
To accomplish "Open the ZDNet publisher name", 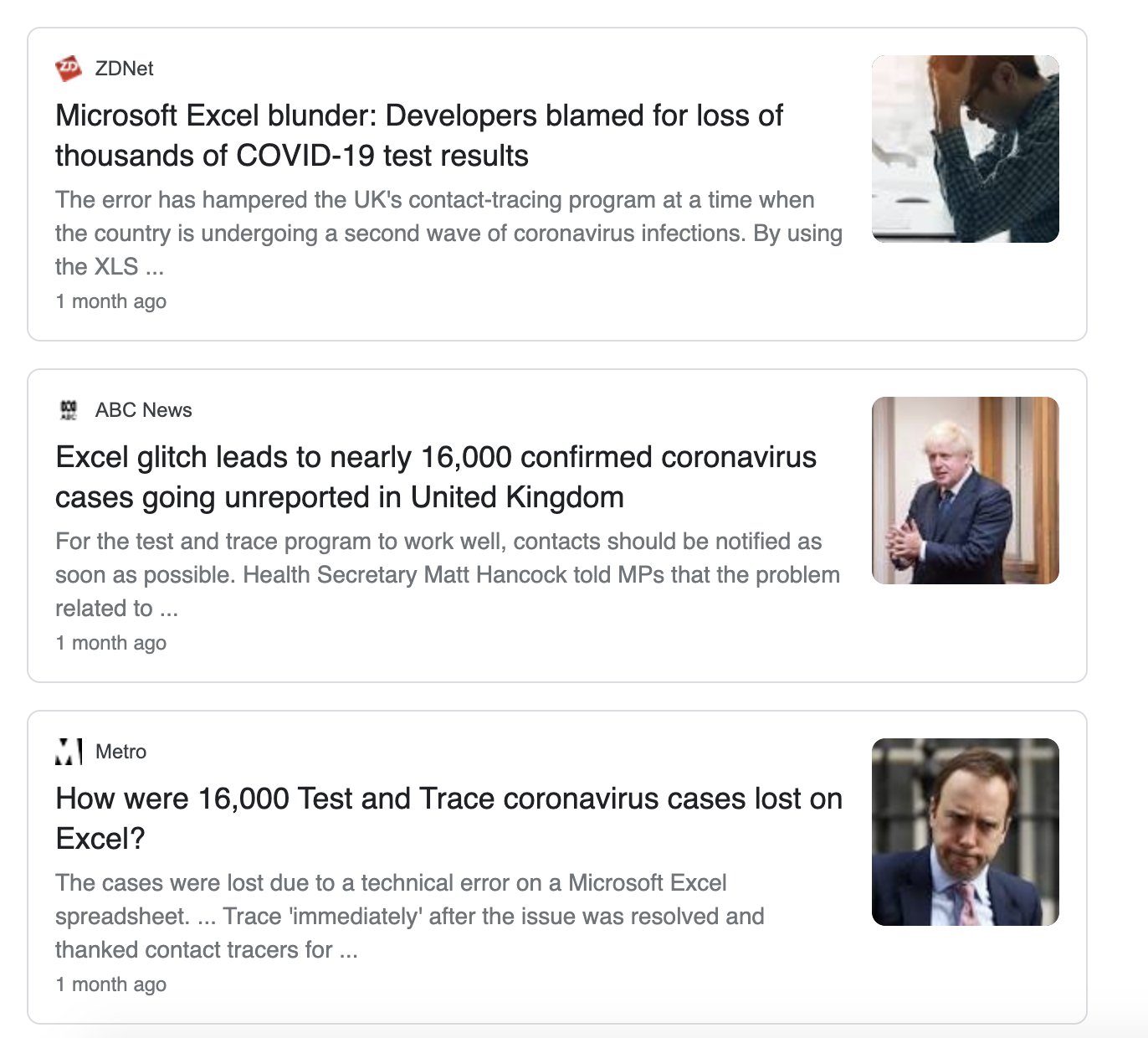I will tap(124, 69).
